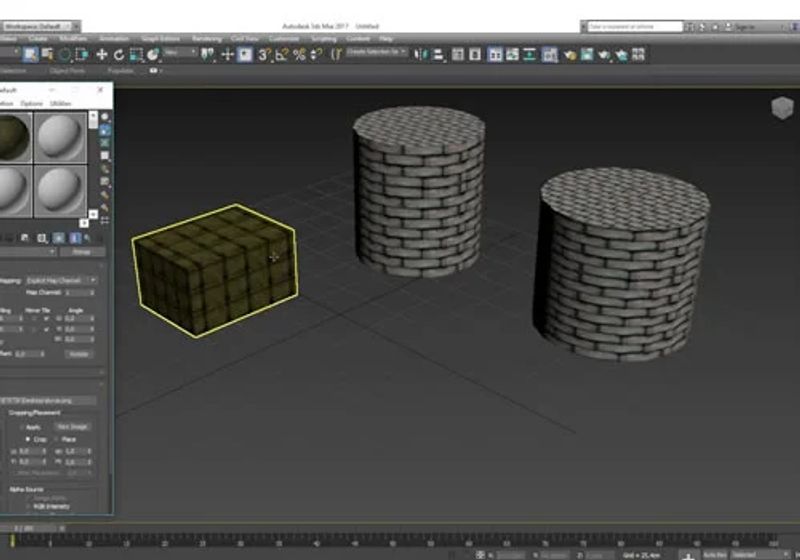800x560 pixels.
Task: Toggle the Spinner Snap button
Action: click(x=316, y=55)
